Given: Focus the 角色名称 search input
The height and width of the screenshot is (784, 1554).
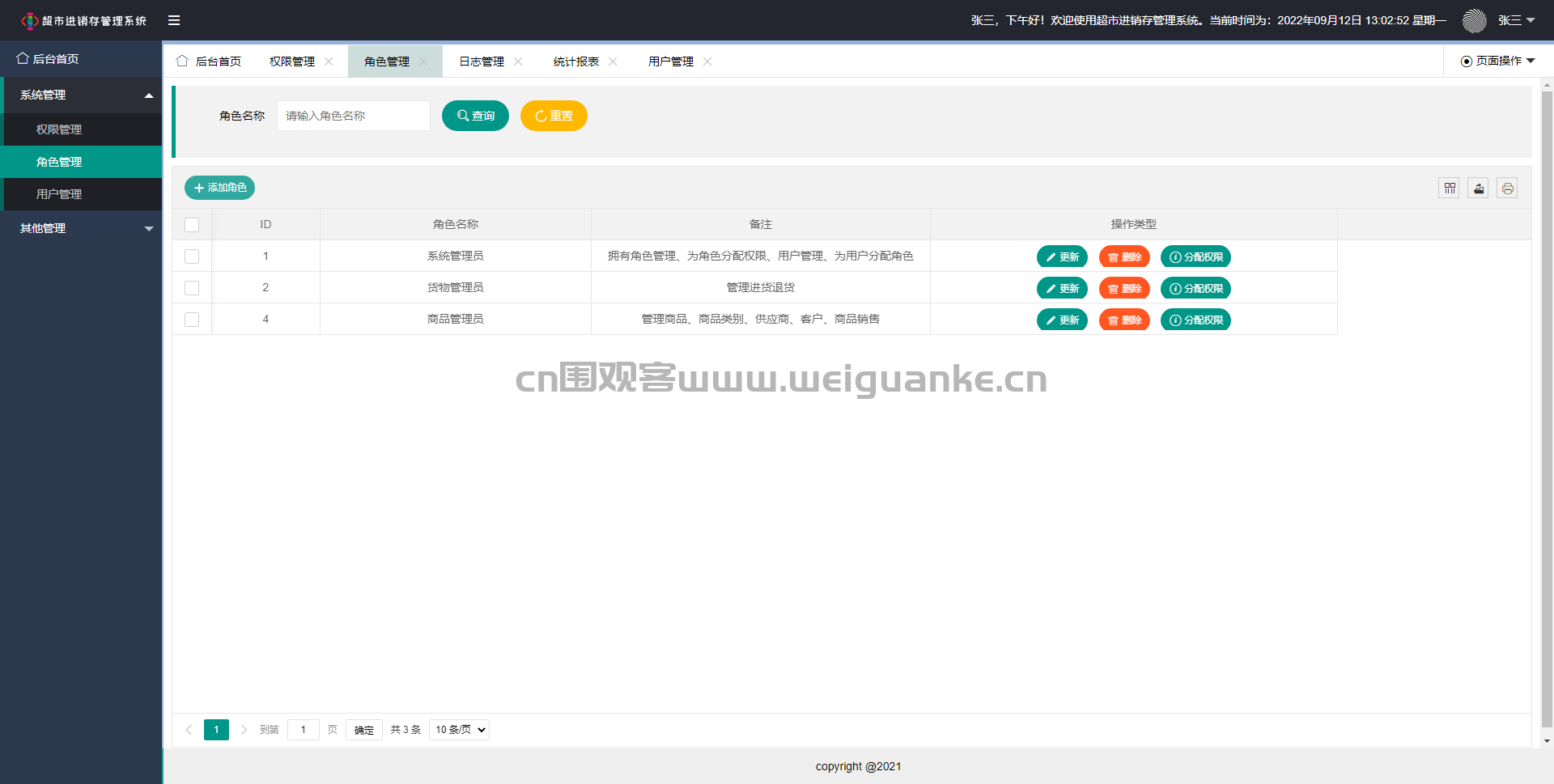Looking at the screenshot, I should [x=354, y=116].
